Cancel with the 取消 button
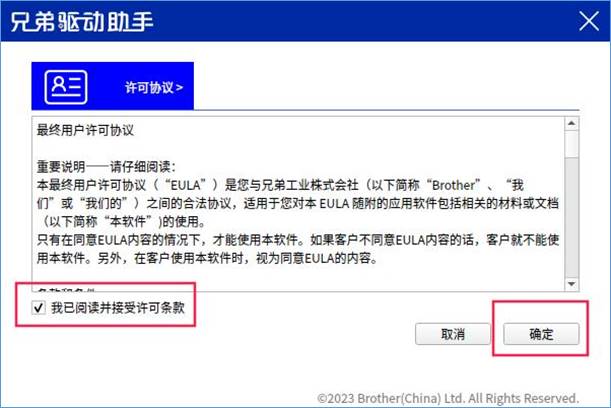Viewport: 611px width, 408px height. tap(453, 334)
